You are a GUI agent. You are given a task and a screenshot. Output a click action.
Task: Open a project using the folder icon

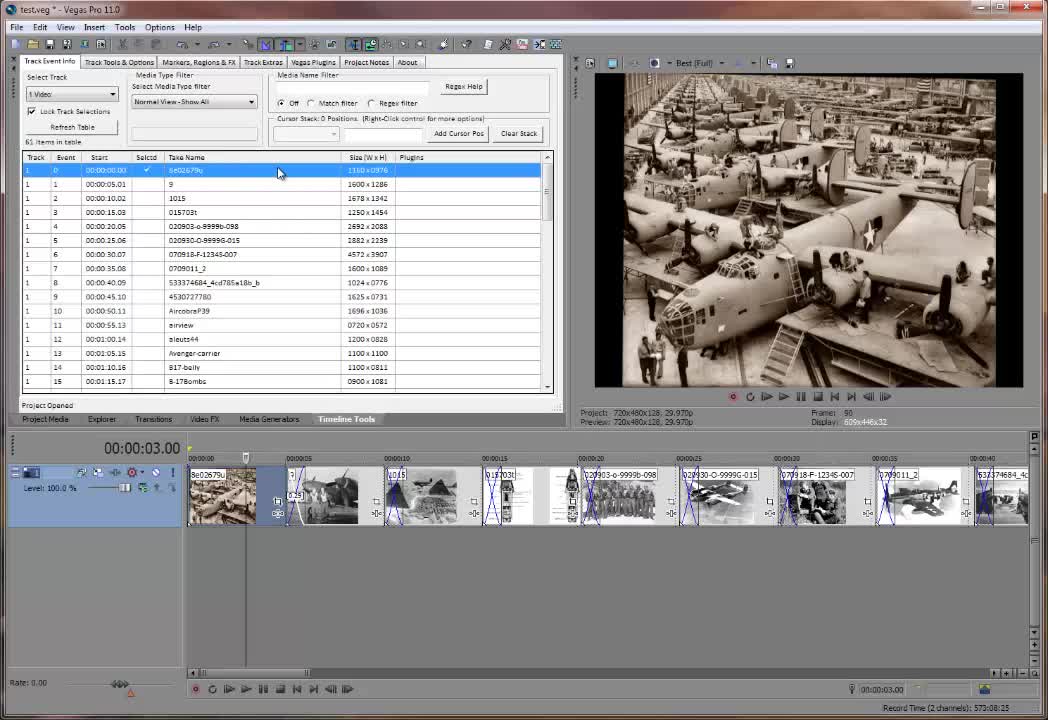pyautogui.click(x=33, y=44)
